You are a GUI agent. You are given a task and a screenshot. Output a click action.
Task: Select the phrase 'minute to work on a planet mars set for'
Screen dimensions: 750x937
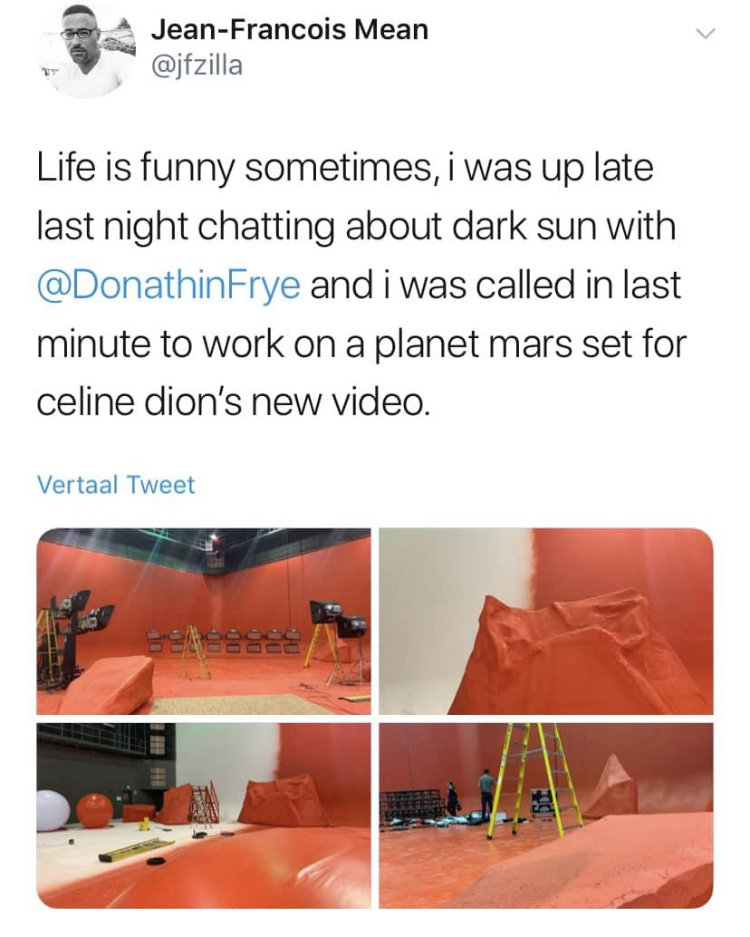362,344
